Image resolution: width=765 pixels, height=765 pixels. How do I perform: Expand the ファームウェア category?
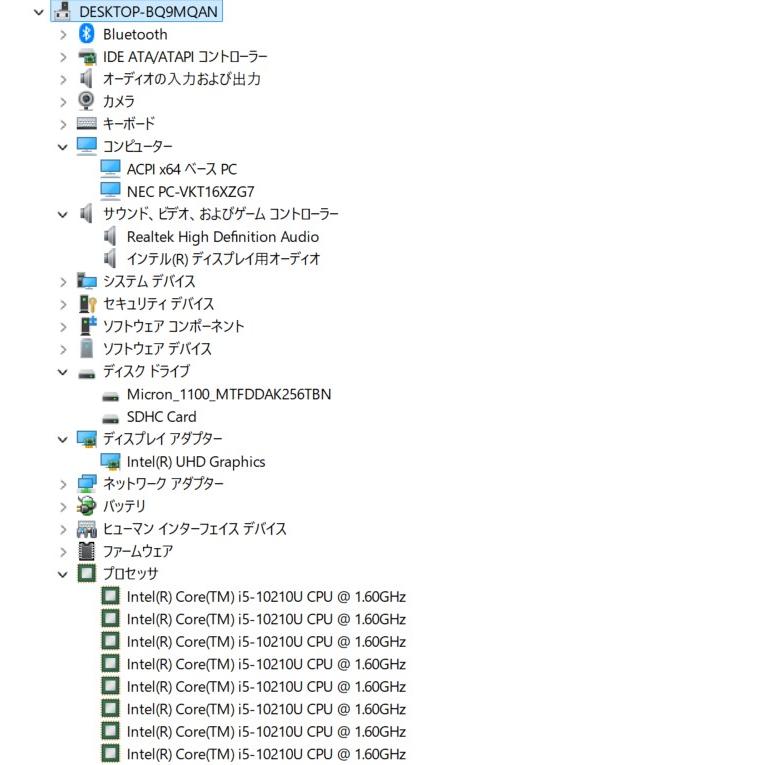[x=63, y=552]
